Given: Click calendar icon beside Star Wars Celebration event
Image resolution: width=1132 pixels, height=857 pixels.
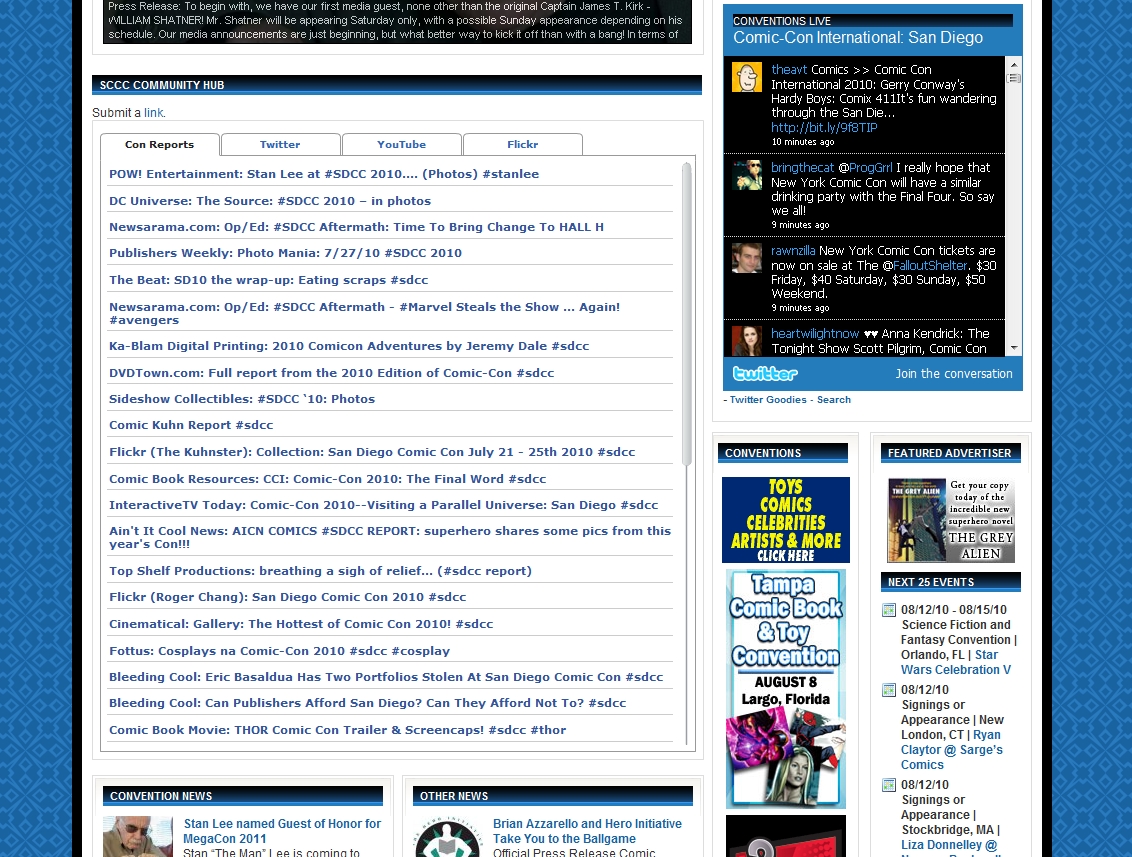Looking at the screenshot, I should point(889,610).
